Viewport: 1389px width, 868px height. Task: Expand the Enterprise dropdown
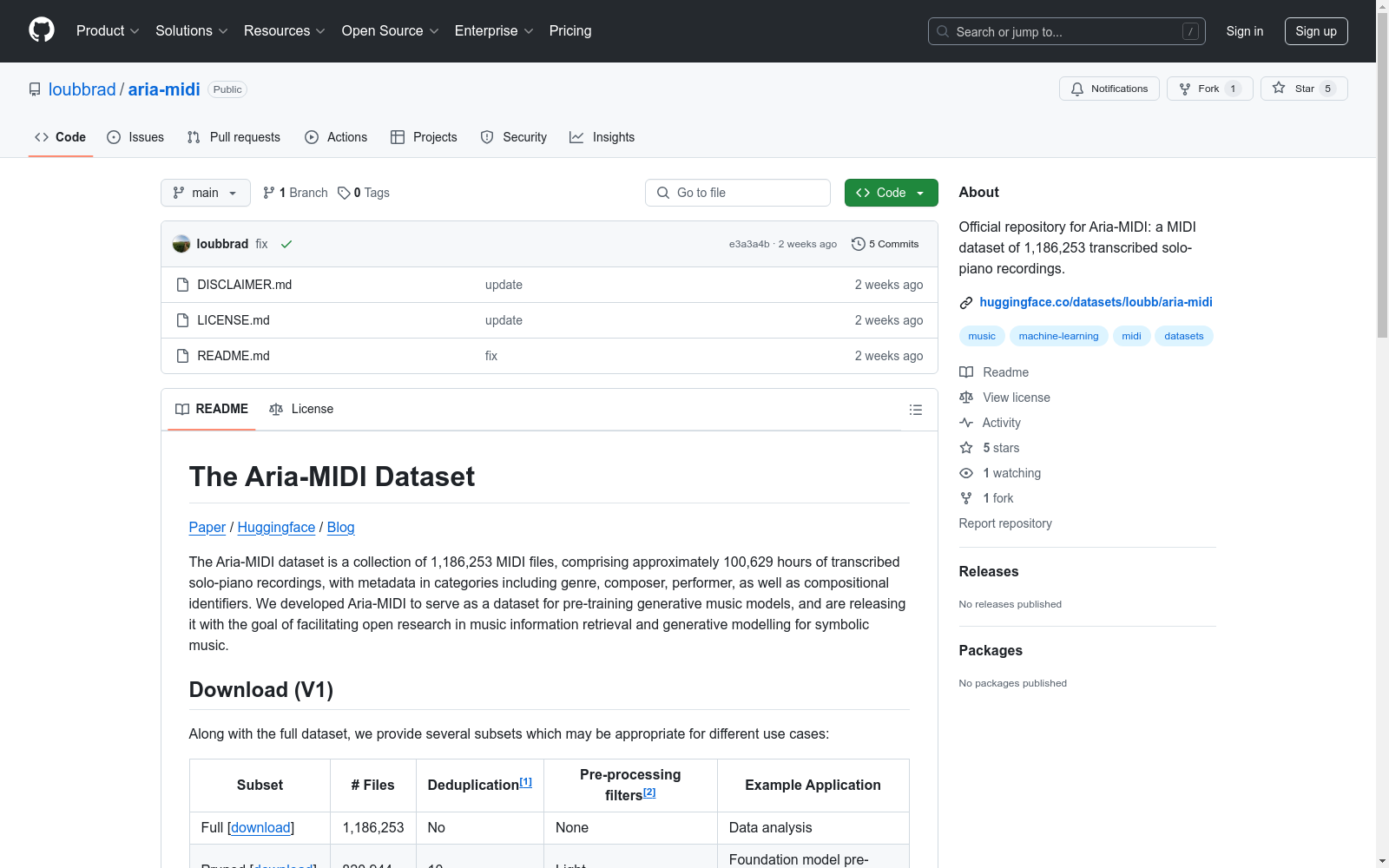click(494, 31)
